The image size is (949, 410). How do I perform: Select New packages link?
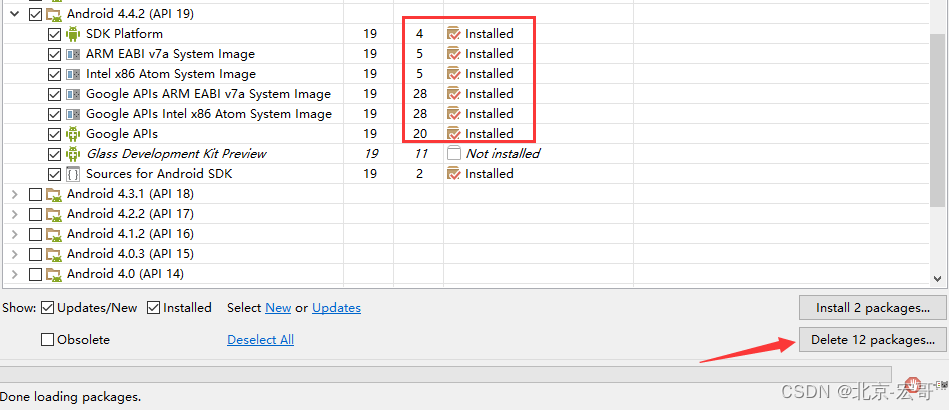coord(278,308)
